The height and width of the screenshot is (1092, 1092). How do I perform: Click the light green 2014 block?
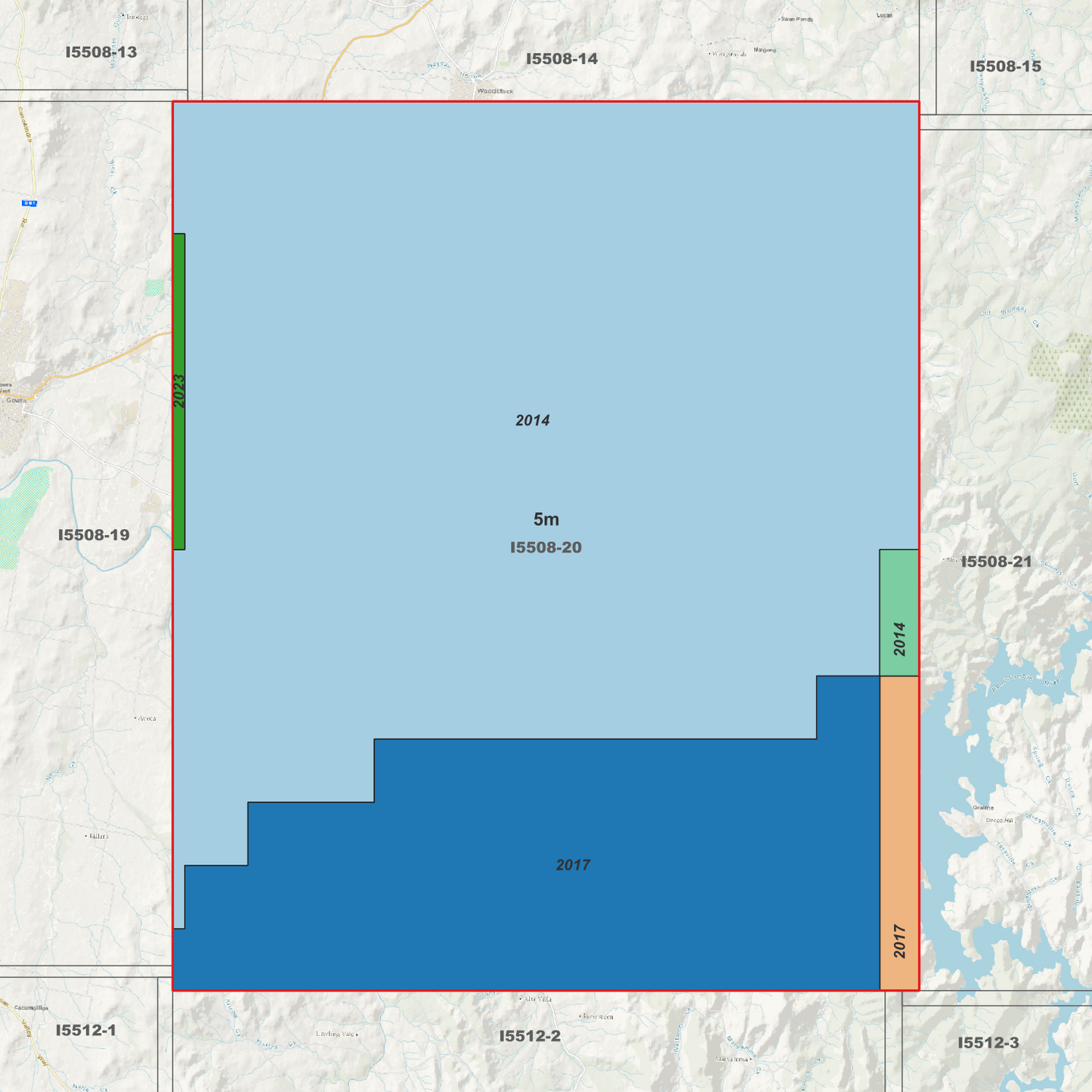click(899, 613)
